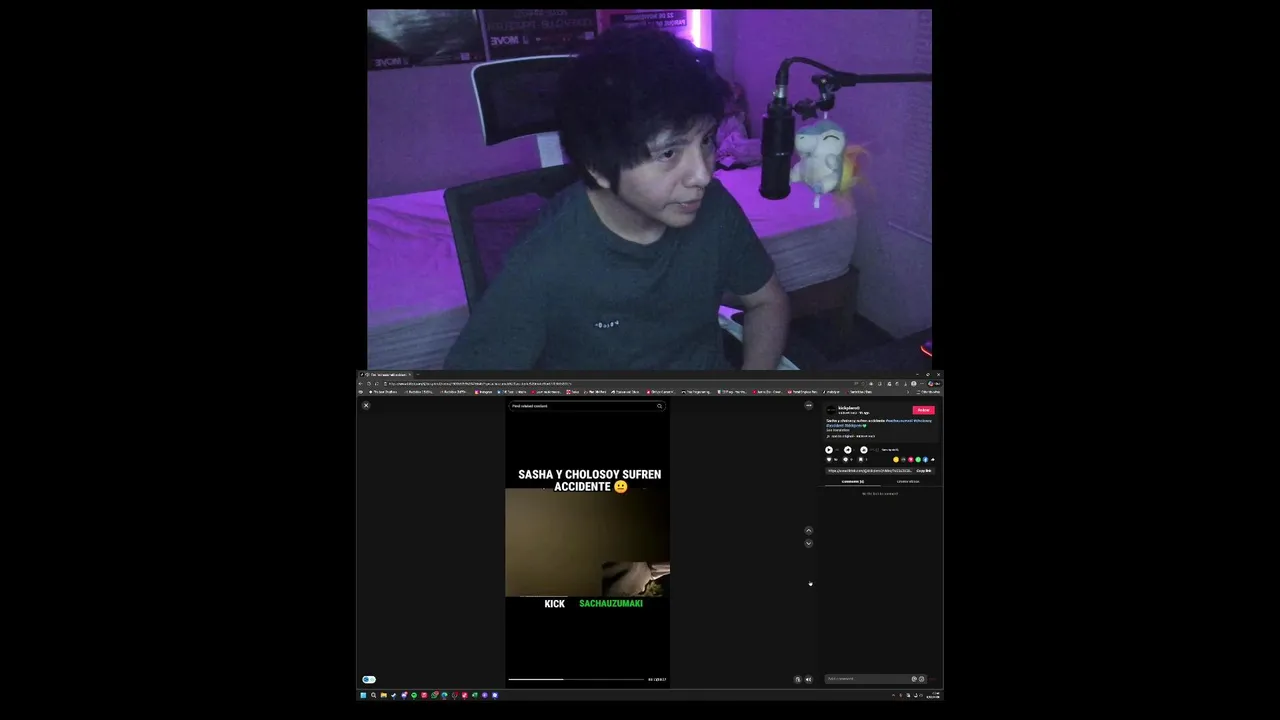Open the three-dot more options menu
Viewport: 1280px width, 720px height.
point(808,405)
